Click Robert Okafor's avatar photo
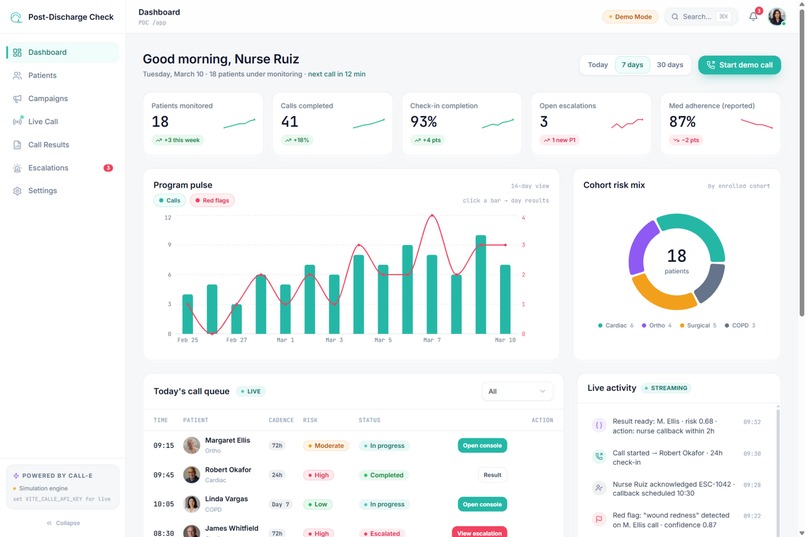The image size is (806, 537). click(192, 475)
